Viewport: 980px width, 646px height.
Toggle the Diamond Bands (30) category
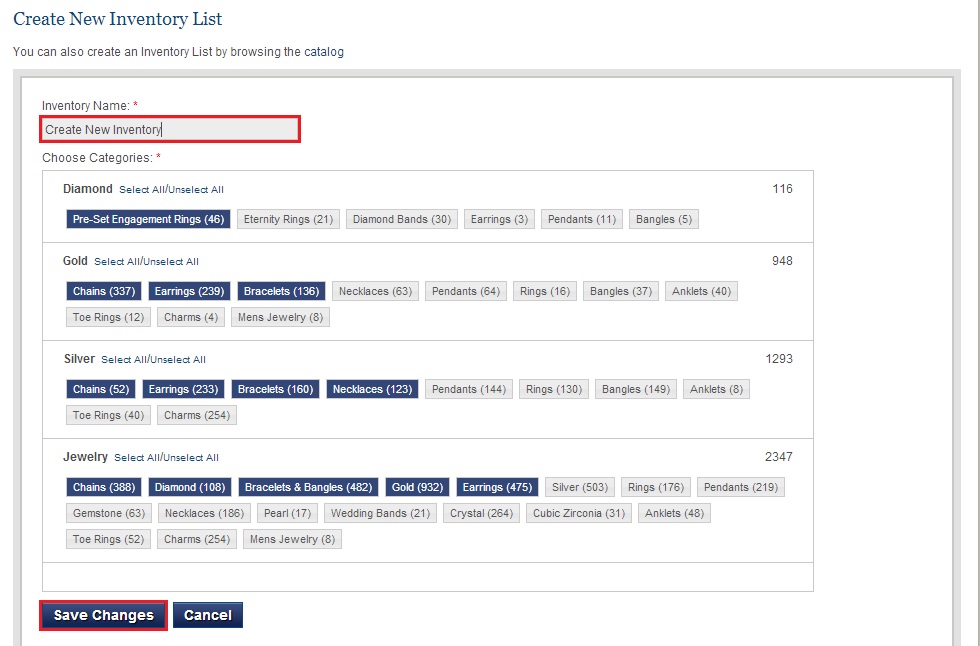[402, 219]
